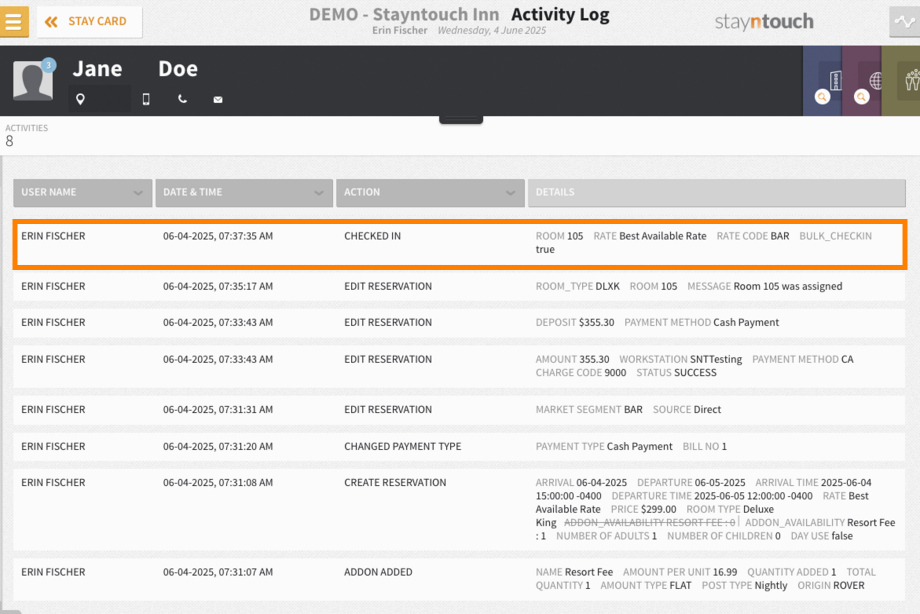
Task: Click PRICE $299.00 in reservation details
Action: coord(644,510)
